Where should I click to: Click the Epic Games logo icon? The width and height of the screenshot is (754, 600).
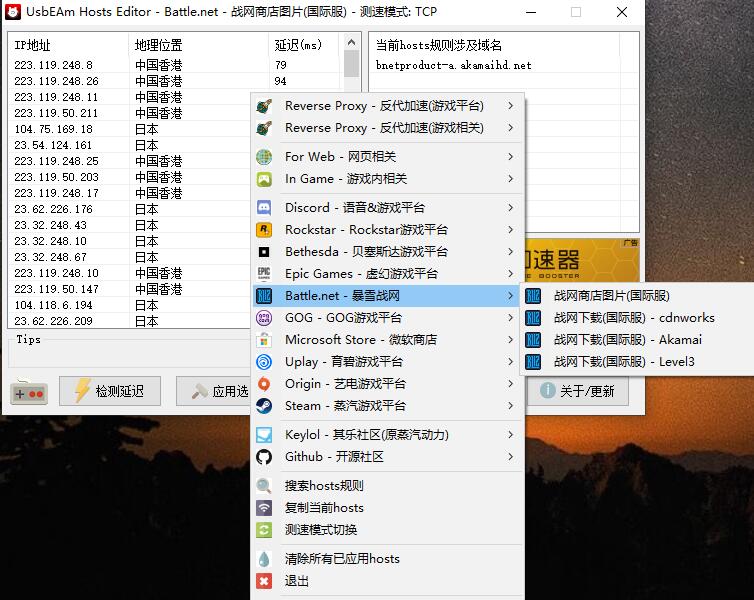(x=264, y=274)
